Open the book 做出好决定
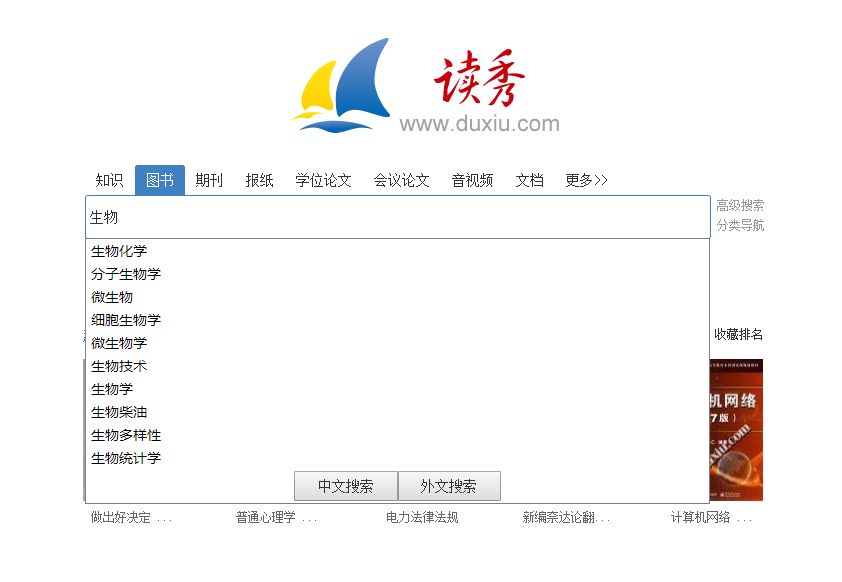 tap(131, 518)
